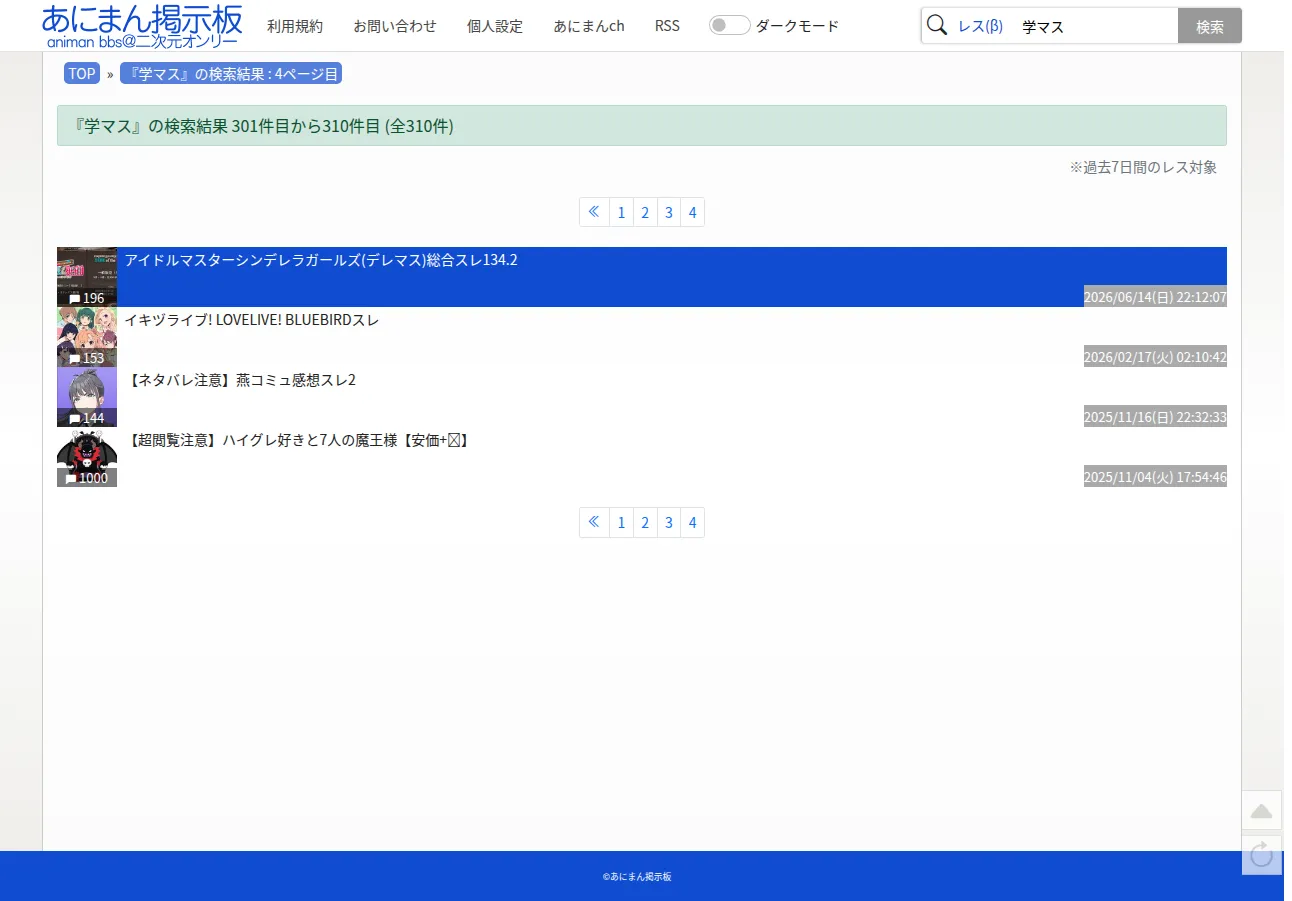Open the お問い合わせ menu item
Viewport: 1292px width, 901px height.
(395, 26)
